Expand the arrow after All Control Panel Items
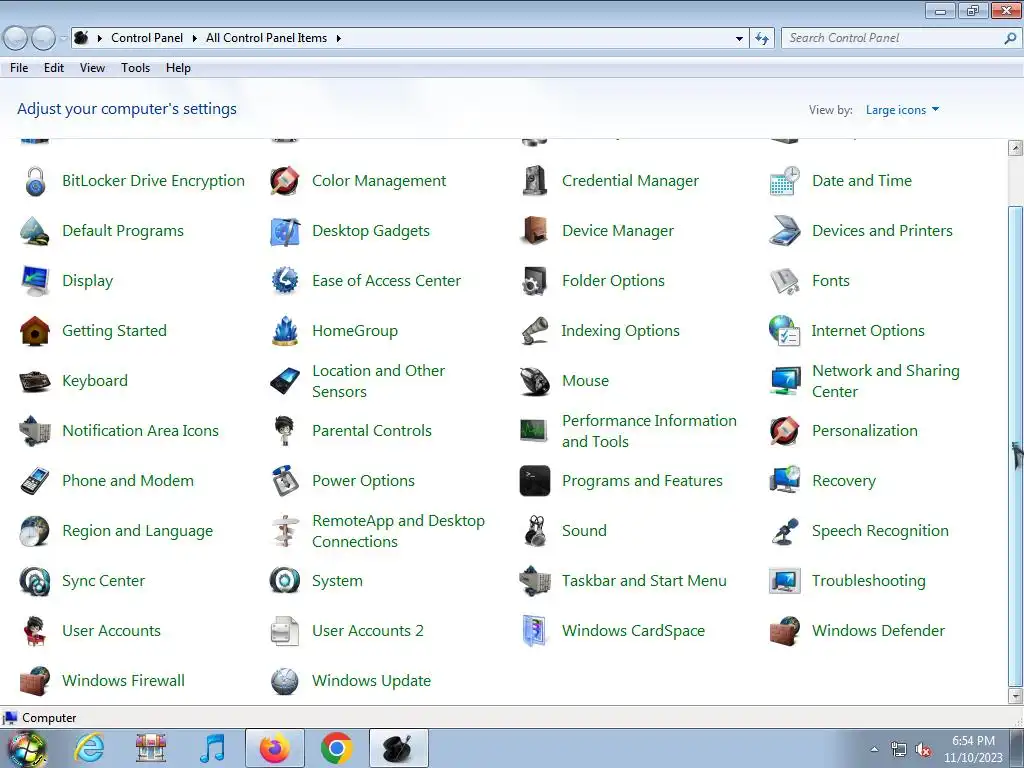1024x768 pixels. pos(338,39)
